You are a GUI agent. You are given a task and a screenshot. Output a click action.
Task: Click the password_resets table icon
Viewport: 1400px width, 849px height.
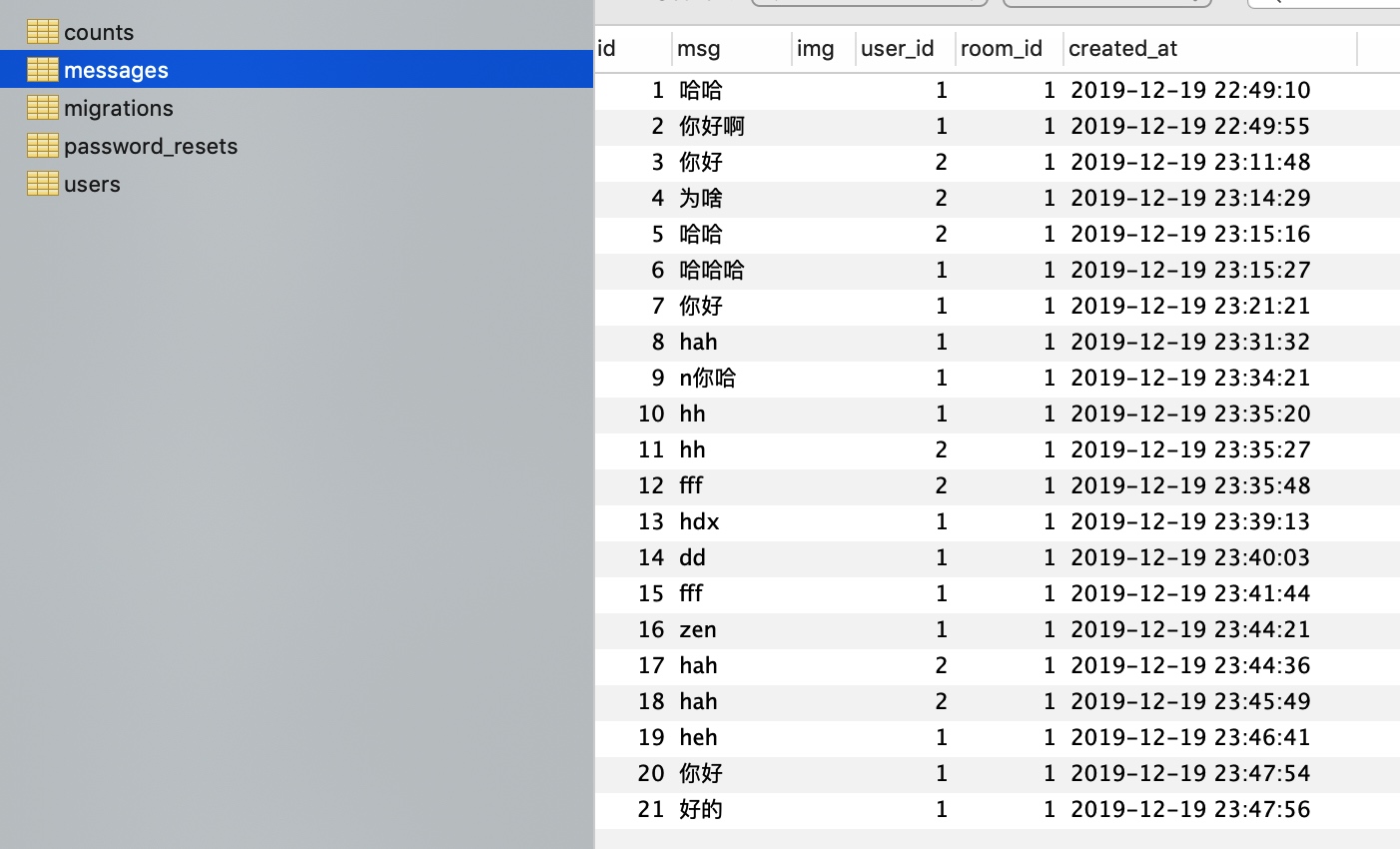43,146
